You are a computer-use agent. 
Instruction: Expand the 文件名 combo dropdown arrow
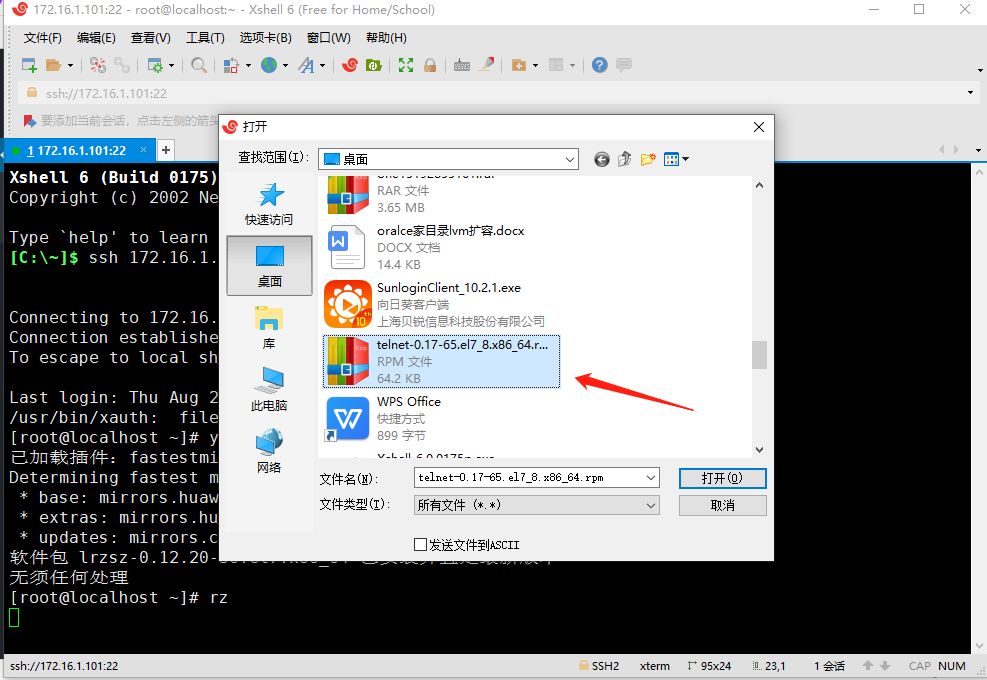(651, 478)
